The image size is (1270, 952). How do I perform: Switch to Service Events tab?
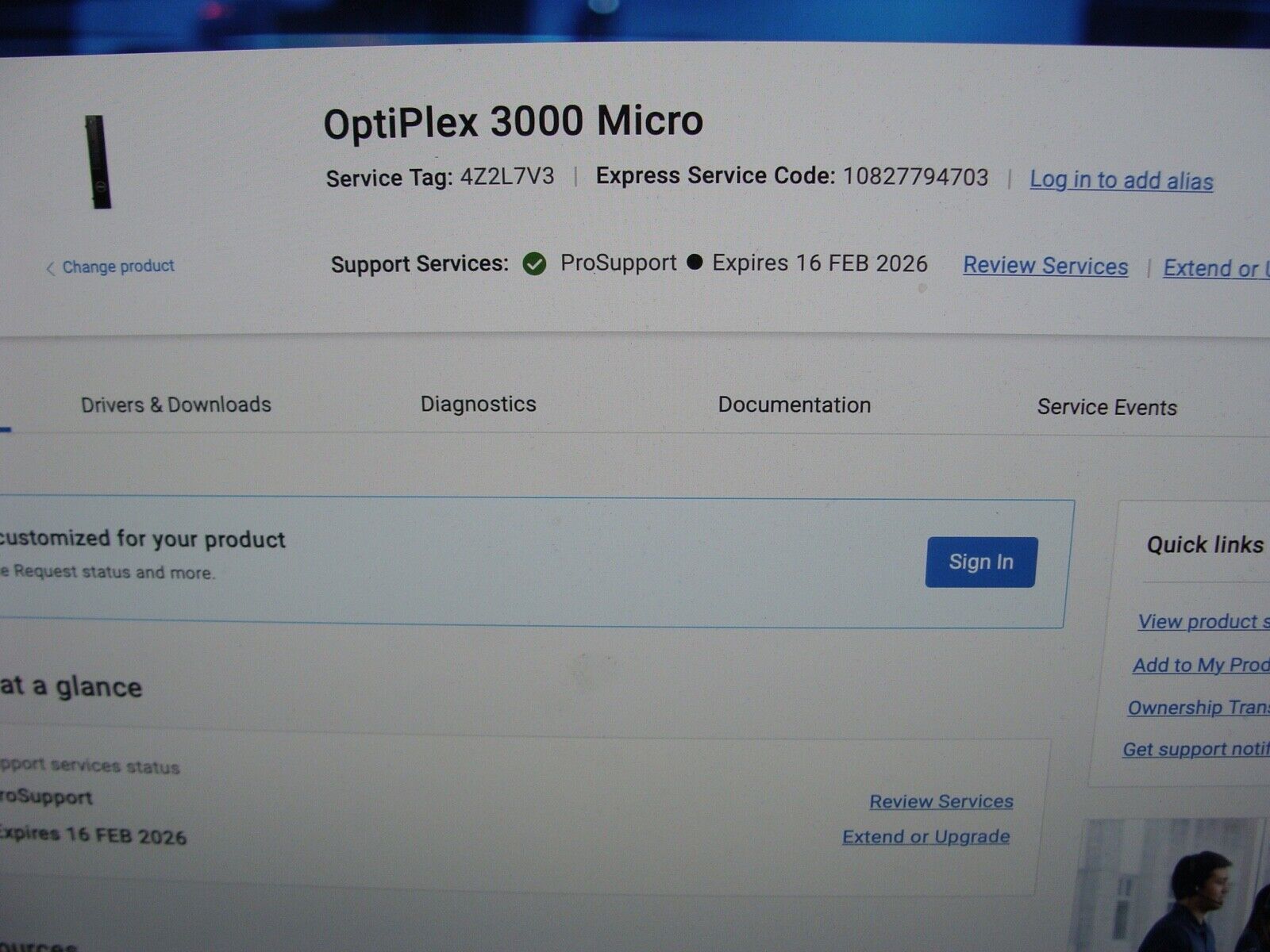1107,407
